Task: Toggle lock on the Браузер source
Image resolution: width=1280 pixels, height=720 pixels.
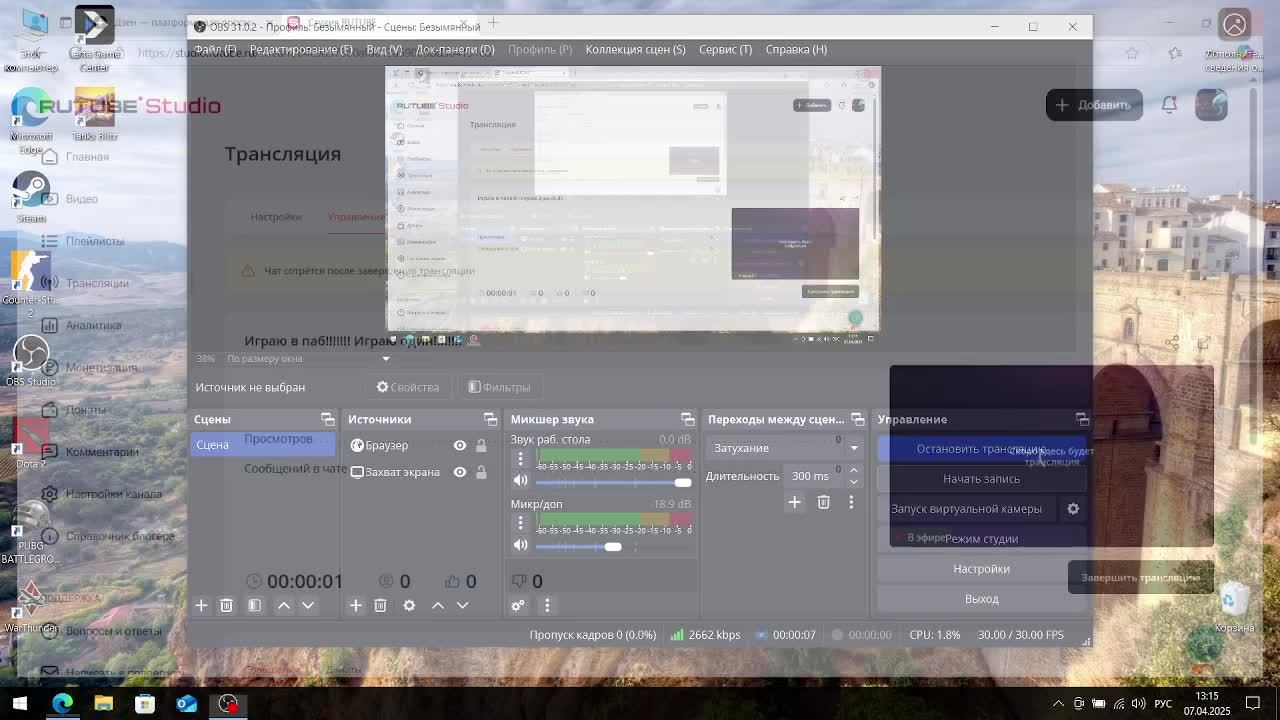Action: click(481, 445)
